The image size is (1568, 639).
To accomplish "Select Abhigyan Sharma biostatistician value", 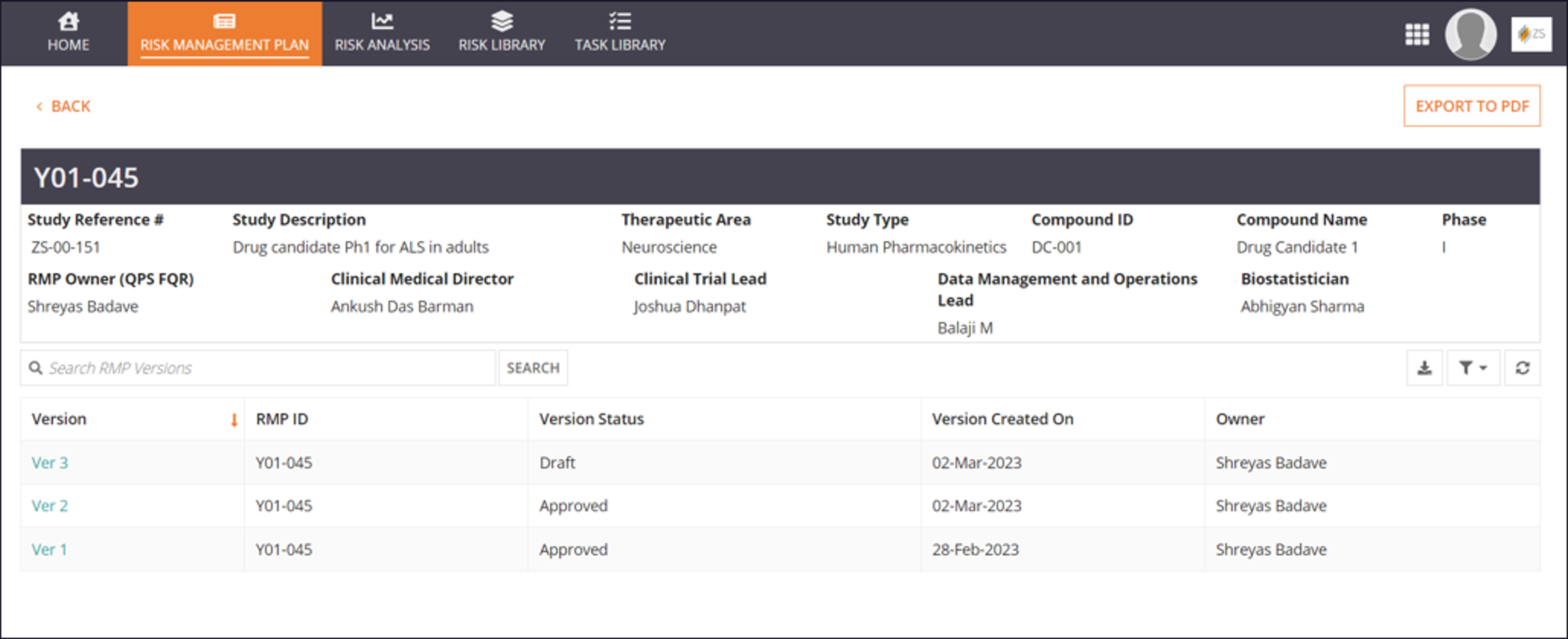I will [x=1302, y=306].
